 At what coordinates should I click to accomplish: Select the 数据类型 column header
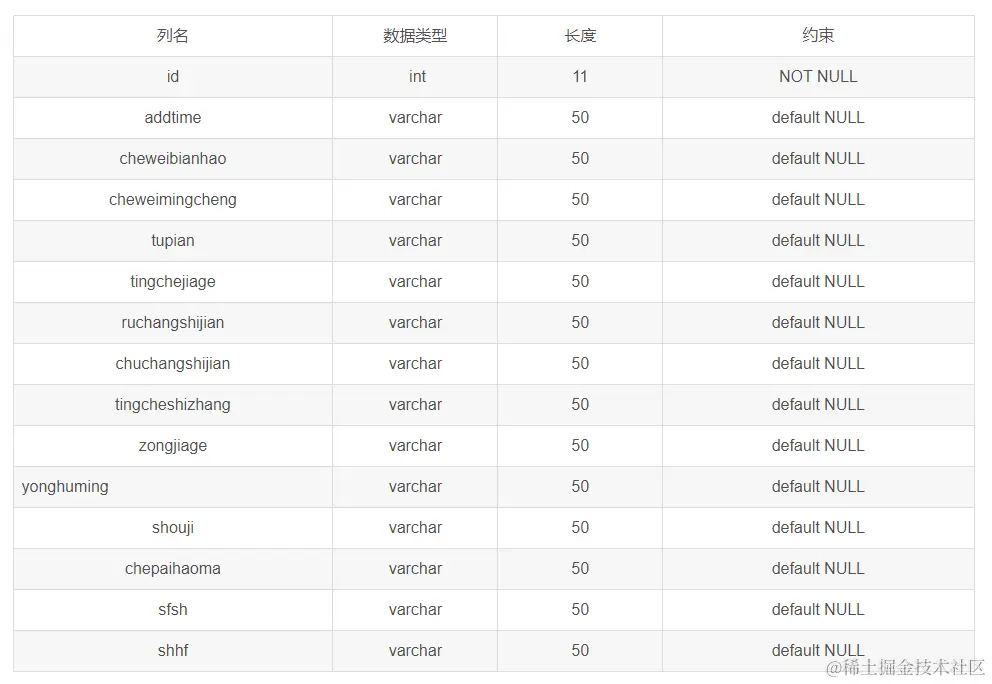pyautogui.click(x=415, y=36)
